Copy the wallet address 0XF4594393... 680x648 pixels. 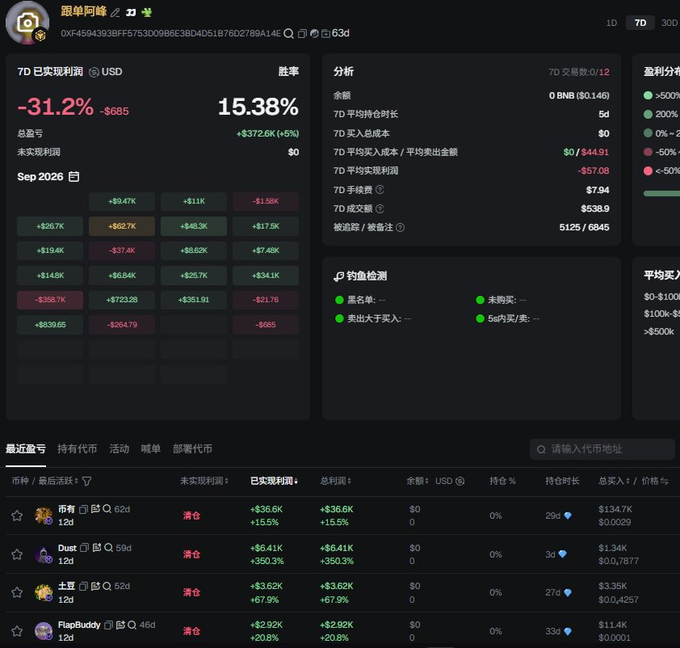302,33
